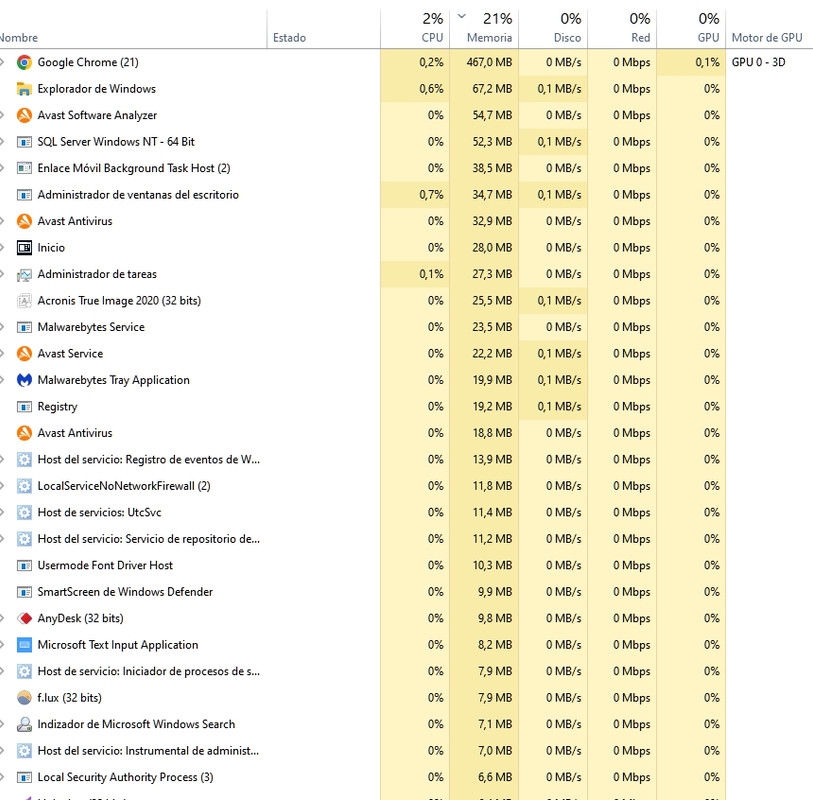Click the Malwarebytes Service icon
The width and height of the screenshot is (813, 800).
[24, 327]
